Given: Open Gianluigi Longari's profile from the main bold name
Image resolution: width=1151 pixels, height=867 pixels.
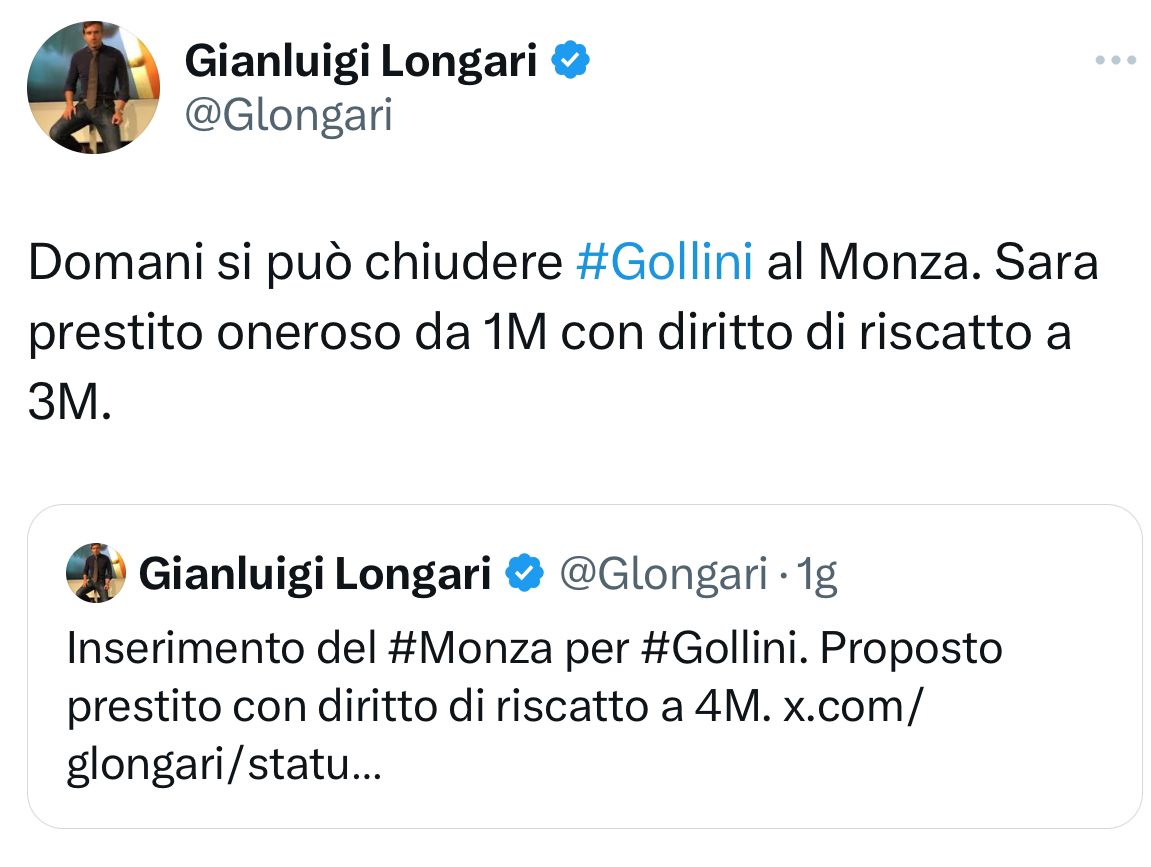Looking at the screenshot, I should pos(361,63).
